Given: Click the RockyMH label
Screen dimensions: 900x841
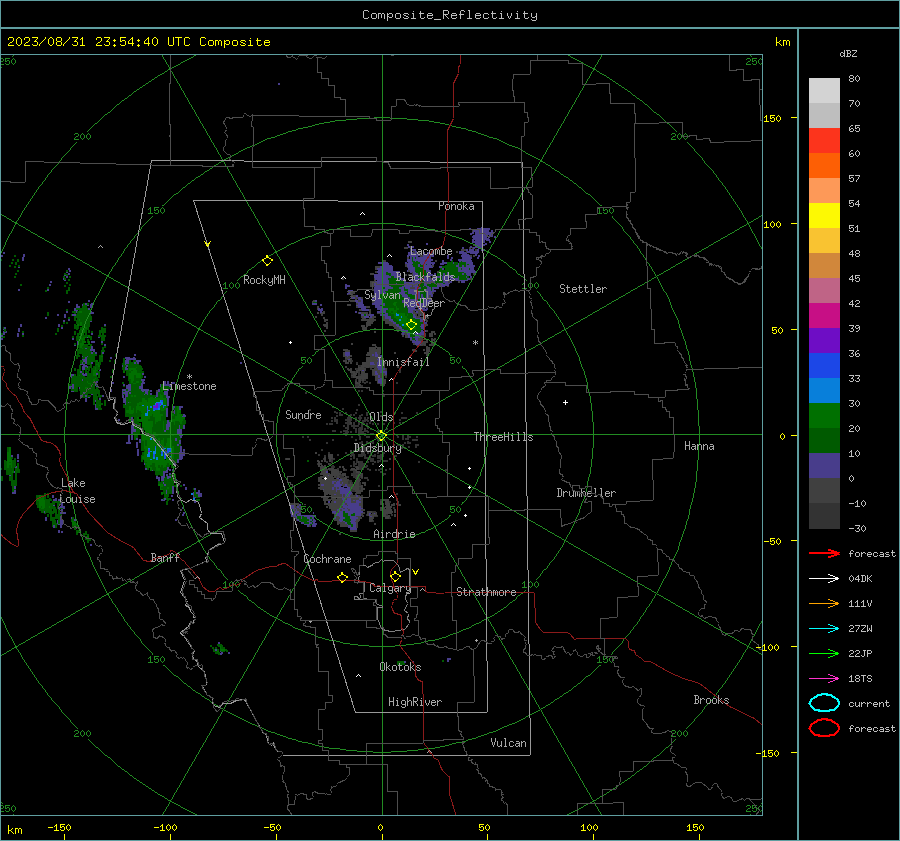Looking at the screenshot, I should point(264,280).
